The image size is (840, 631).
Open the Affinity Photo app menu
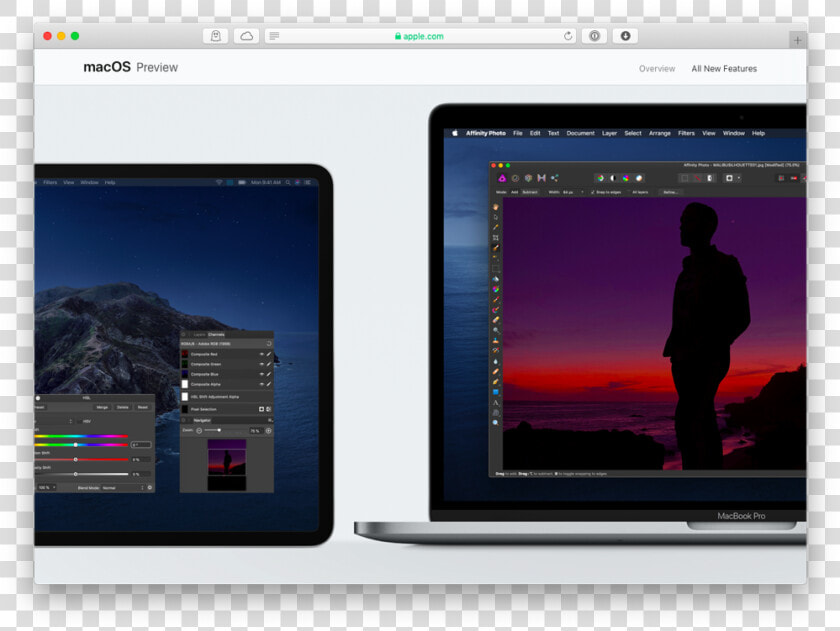click(485, 133)
